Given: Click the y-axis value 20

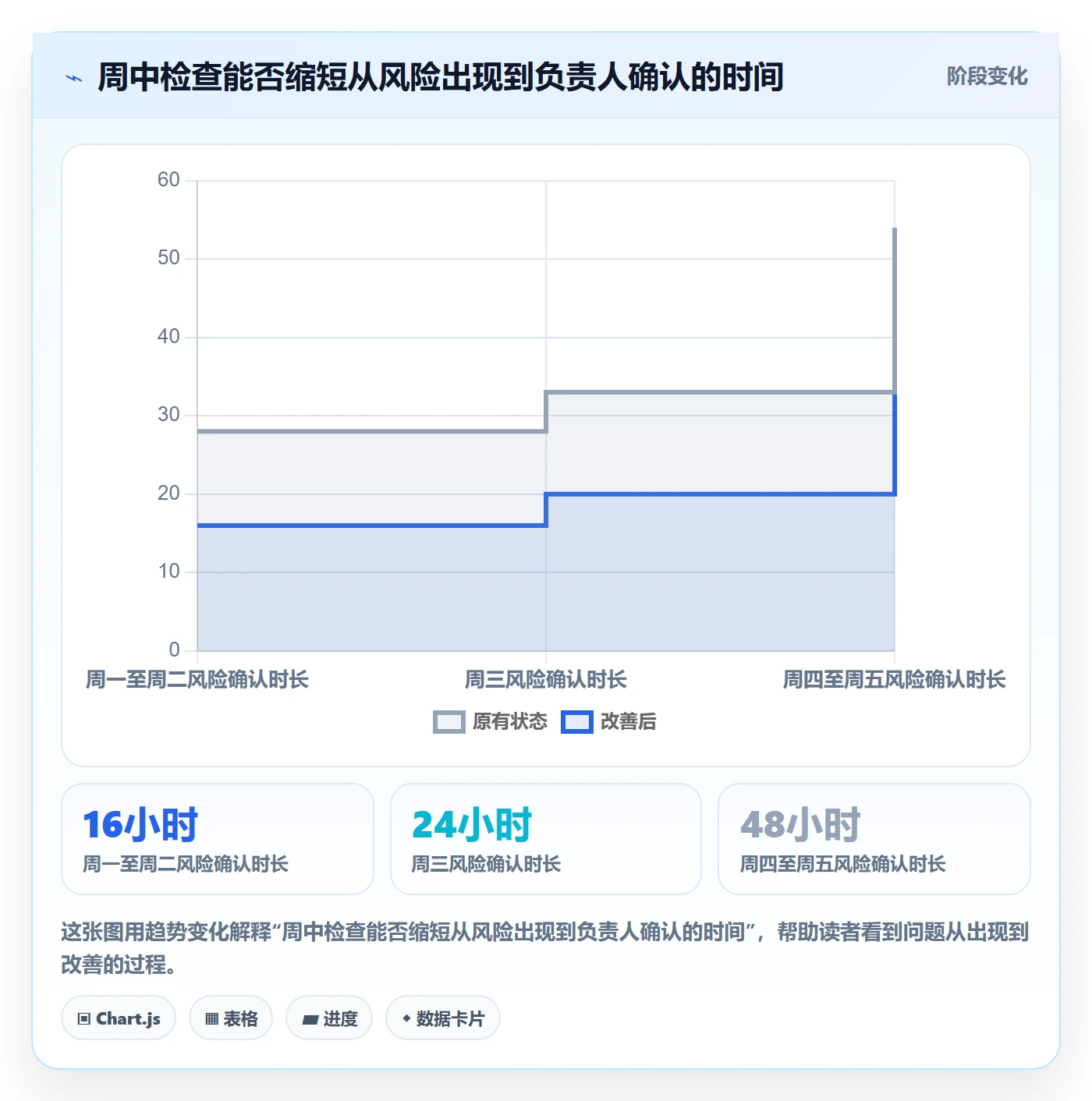Looking at the screenshot, I should [168, 494].
